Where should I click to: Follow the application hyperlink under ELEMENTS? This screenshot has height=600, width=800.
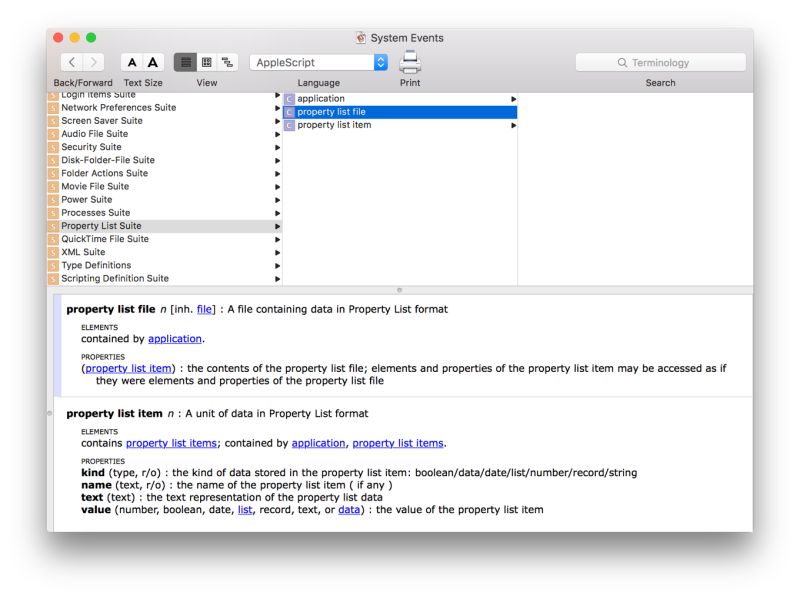[x=174, y=339]
